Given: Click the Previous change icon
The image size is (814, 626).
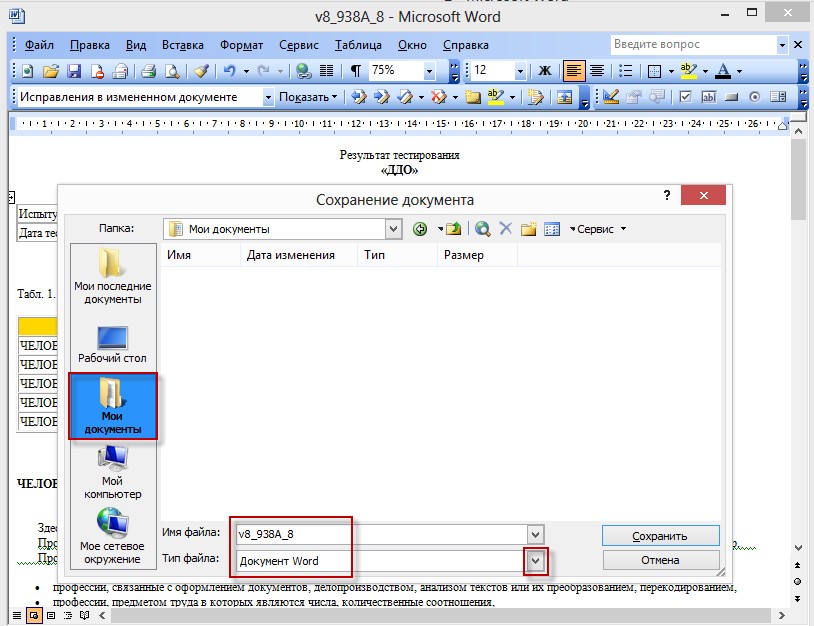Looking at the screenshot, I should click(x=358, y=97).
